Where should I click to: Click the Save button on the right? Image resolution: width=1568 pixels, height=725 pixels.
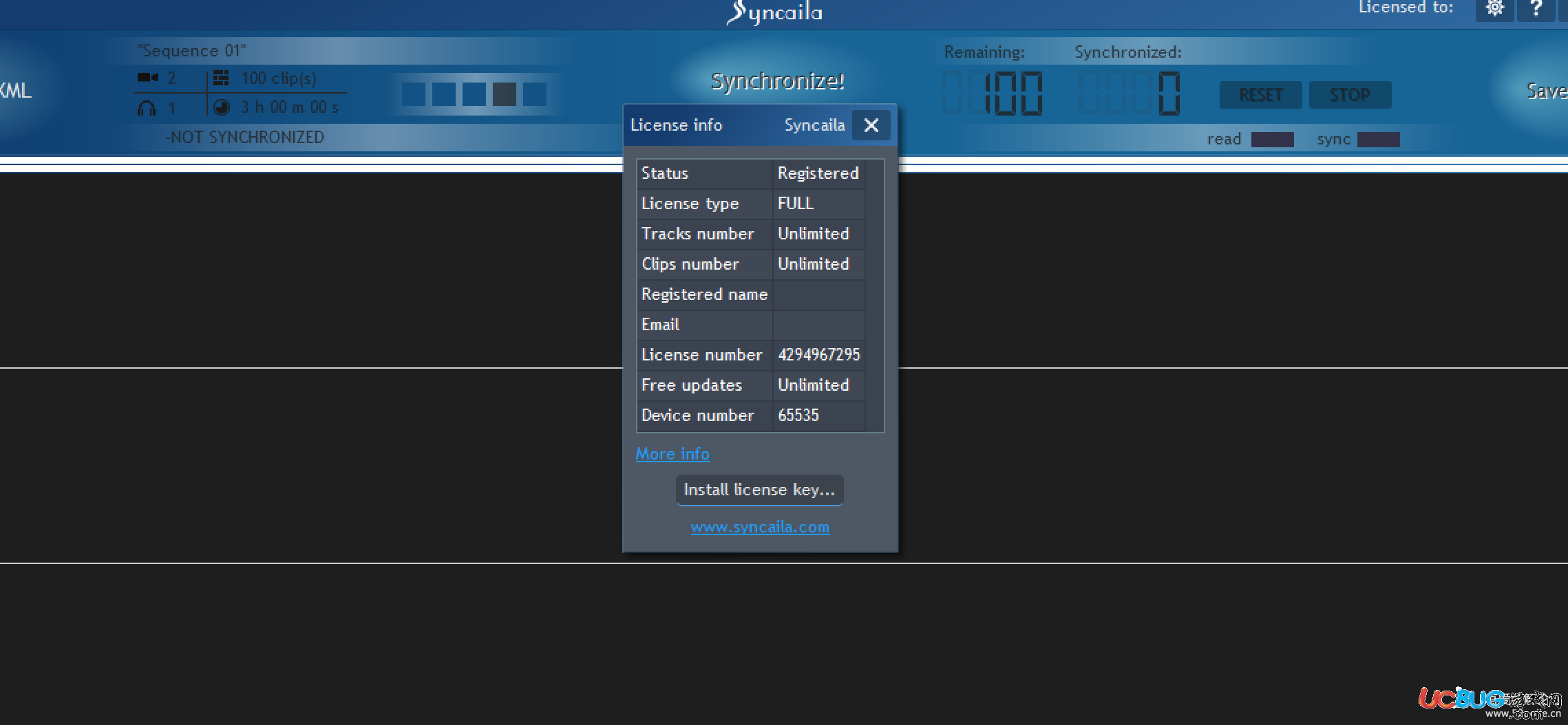tap(1547, 91)
